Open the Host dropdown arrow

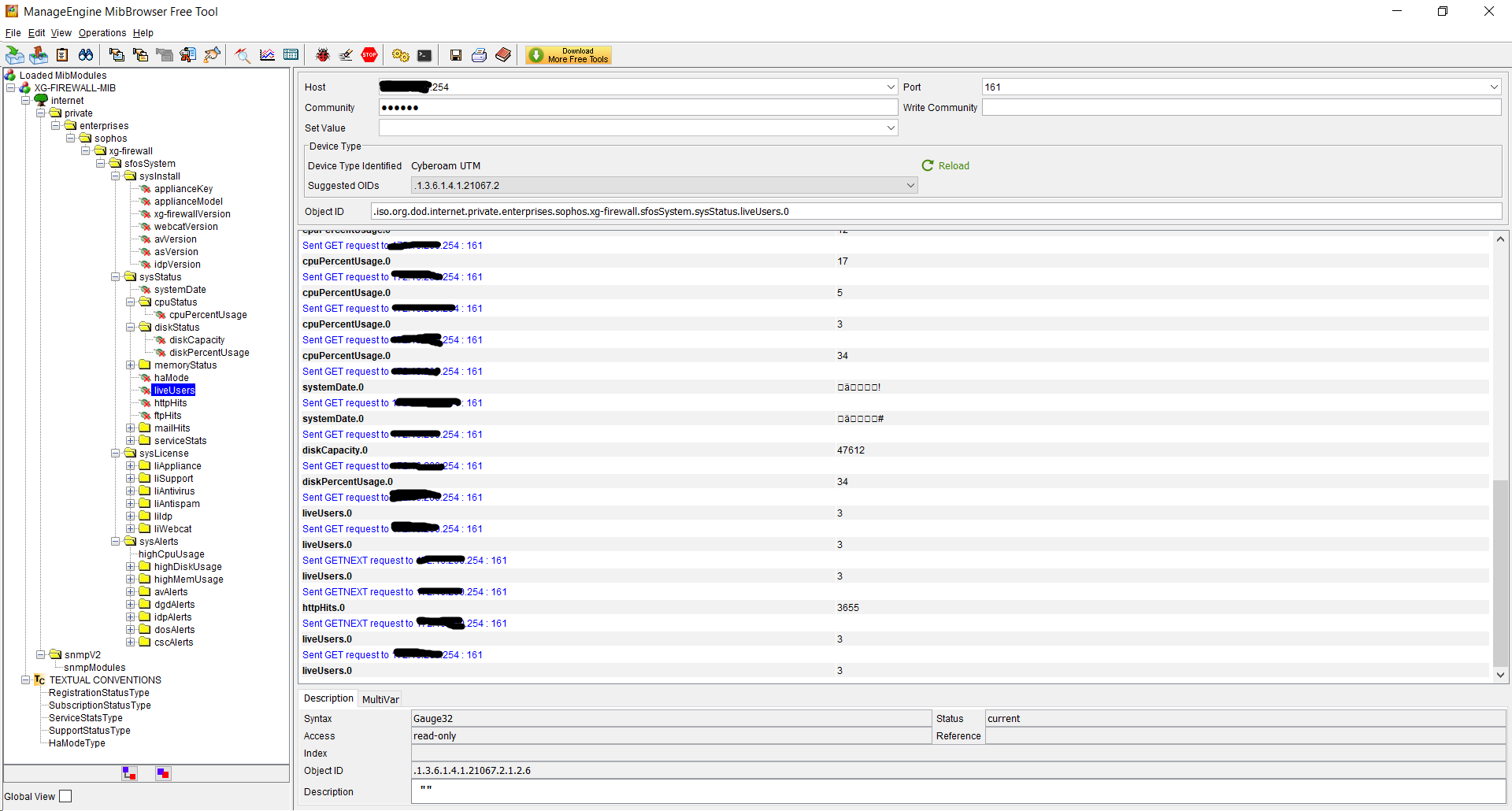[x=891, y=87]
